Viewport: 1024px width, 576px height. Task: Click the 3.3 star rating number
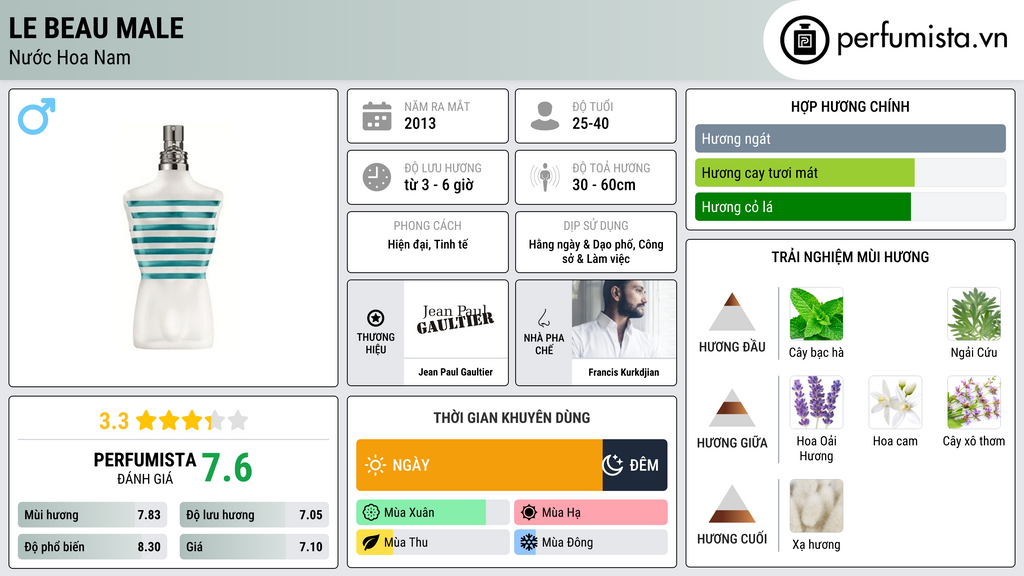click(114, 421)
